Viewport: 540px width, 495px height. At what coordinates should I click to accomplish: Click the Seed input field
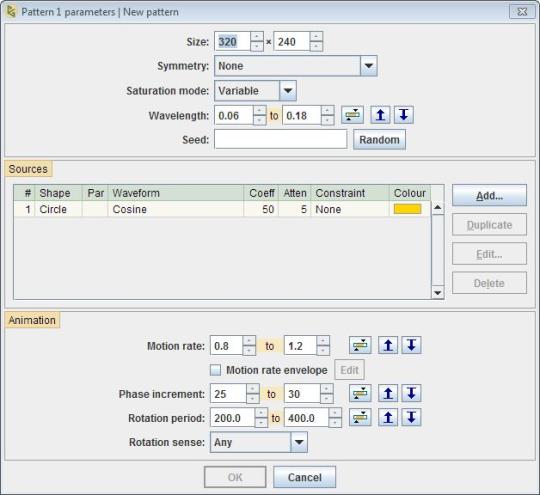tap(280, 140)
